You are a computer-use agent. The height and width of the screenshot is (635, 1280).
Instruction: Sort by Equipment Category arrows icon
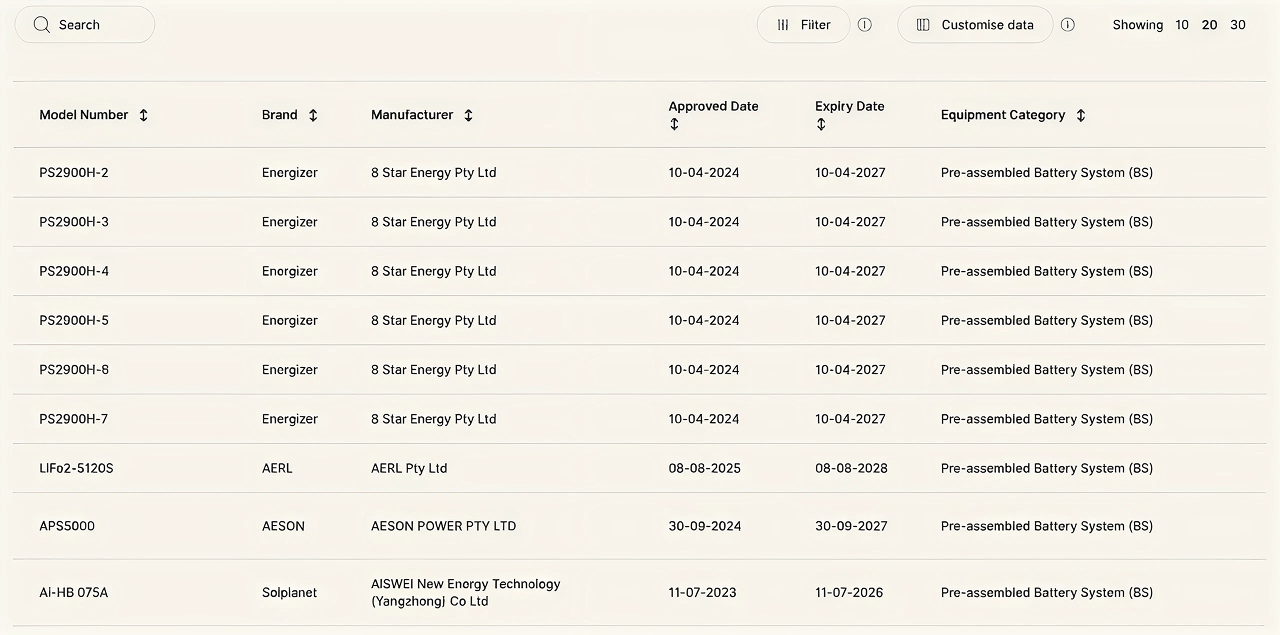tap(1081, 115)
